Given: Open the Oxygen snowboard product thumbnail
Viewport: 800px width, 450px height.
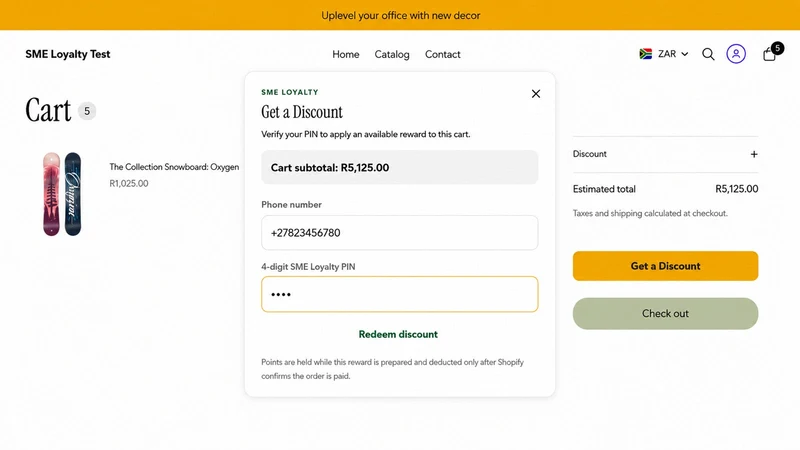Looking at the screenshot, I should point(62,194).
